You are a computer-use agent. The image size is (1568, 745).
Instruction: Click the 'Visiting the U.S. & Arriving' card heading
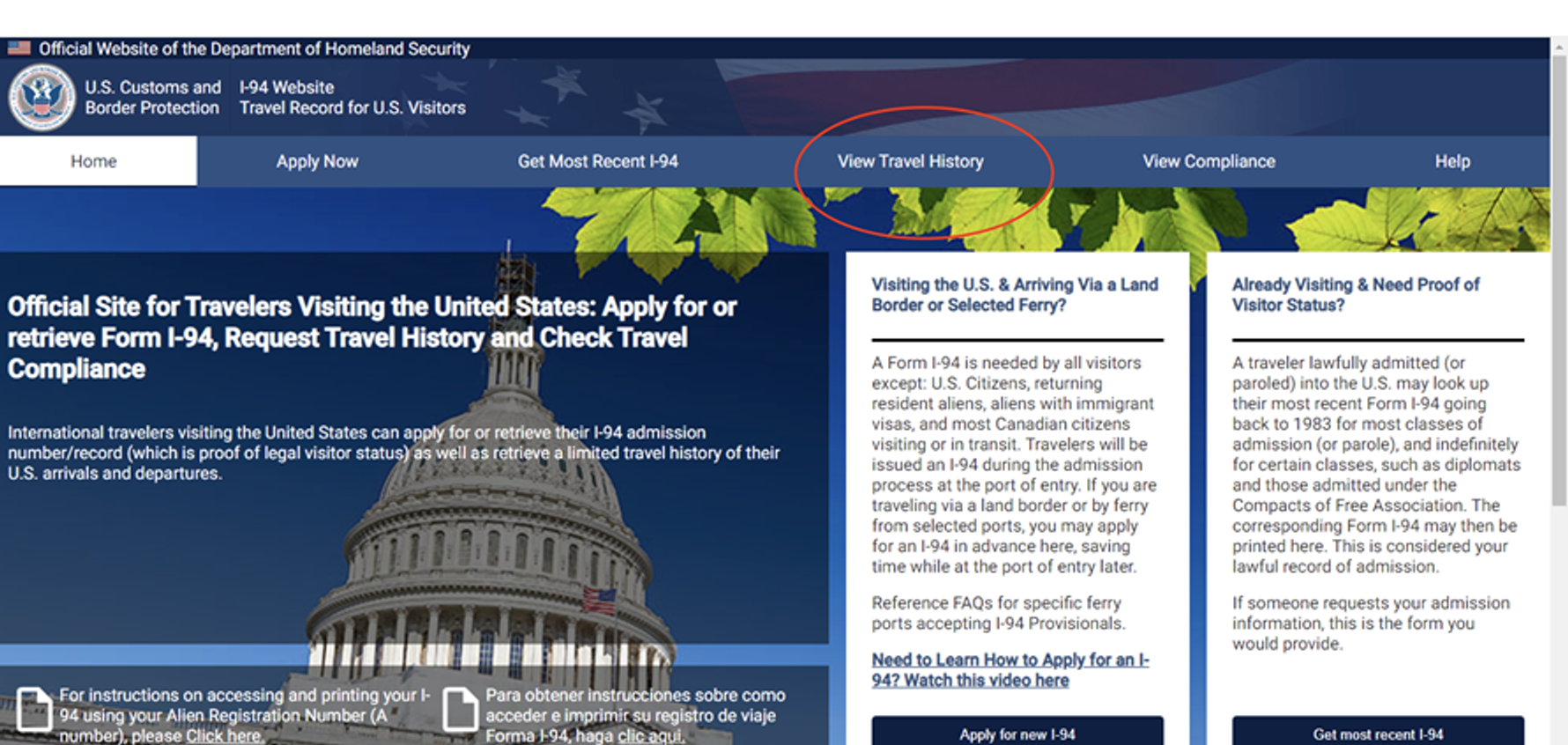tap(1015, 295)
